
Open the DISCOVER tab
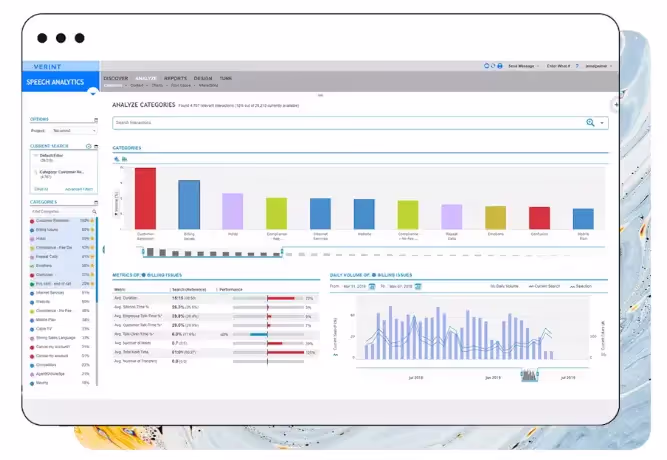click(x=116, y=78)
